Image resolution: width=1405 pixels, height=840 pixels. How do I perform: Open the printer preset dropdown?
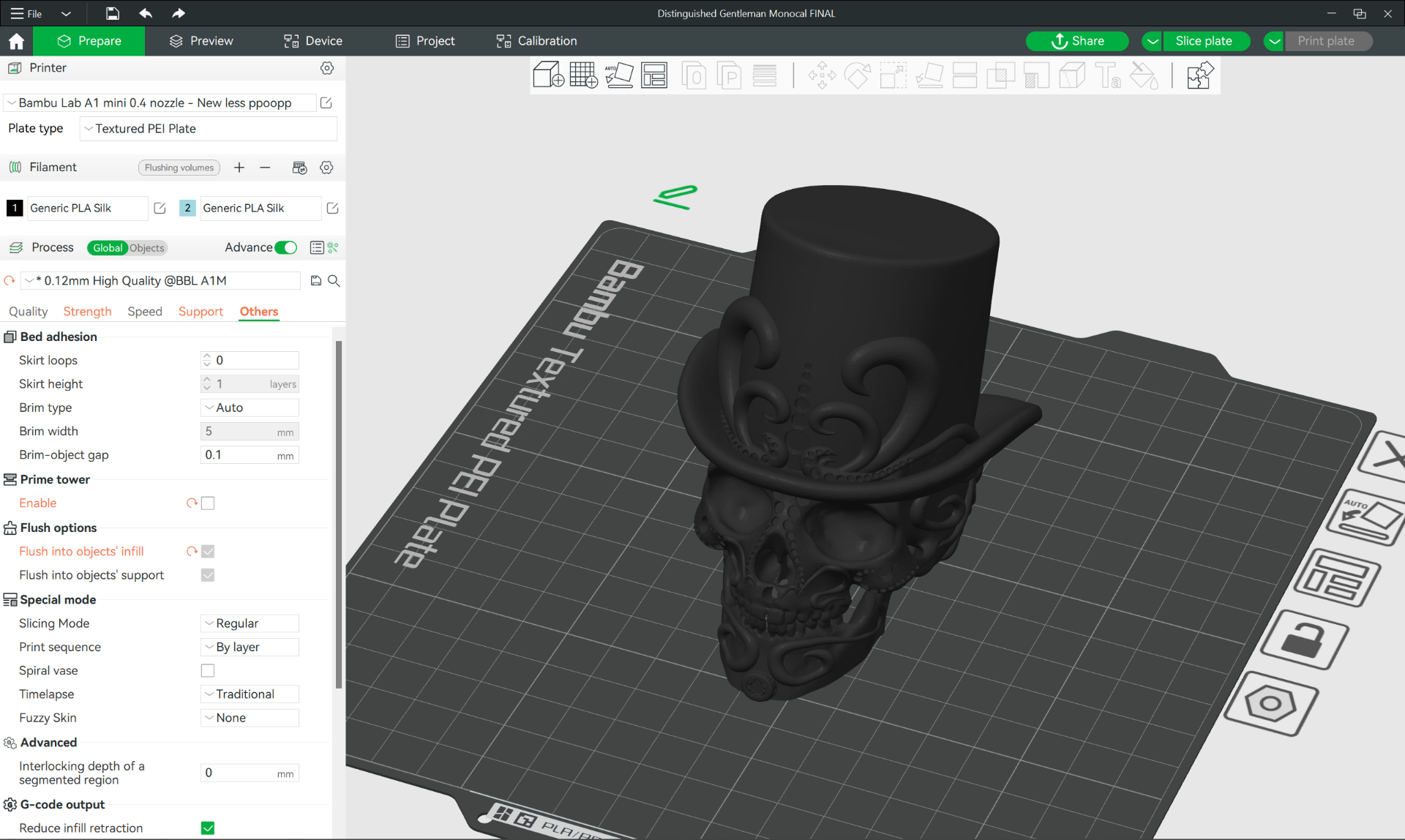160,103
